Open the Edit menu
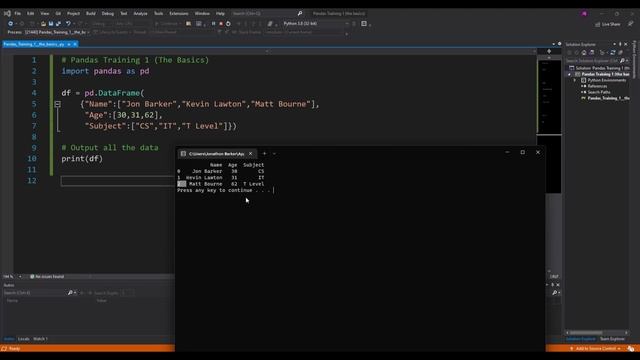This screenshot has width=640, height=360. [x=31, y=13]
